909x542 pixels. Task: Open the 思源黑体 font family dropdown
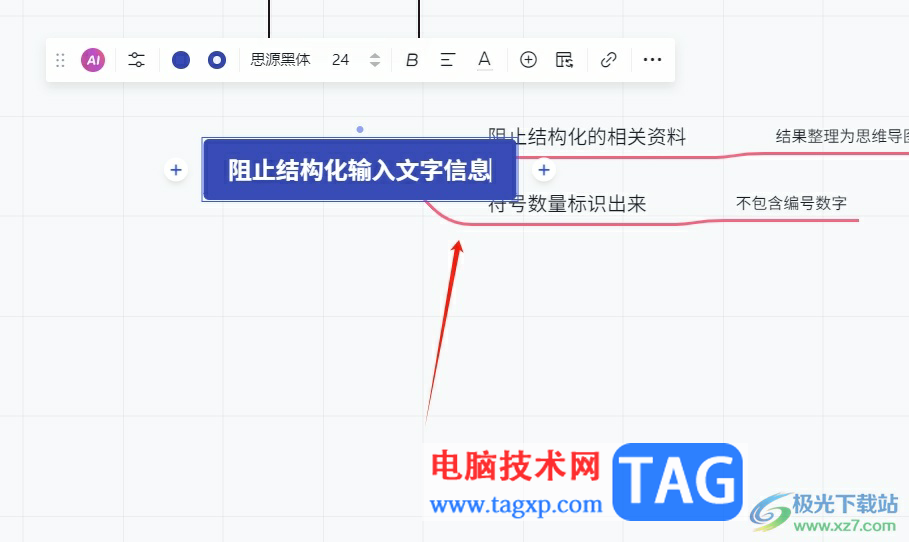(281, 60)
